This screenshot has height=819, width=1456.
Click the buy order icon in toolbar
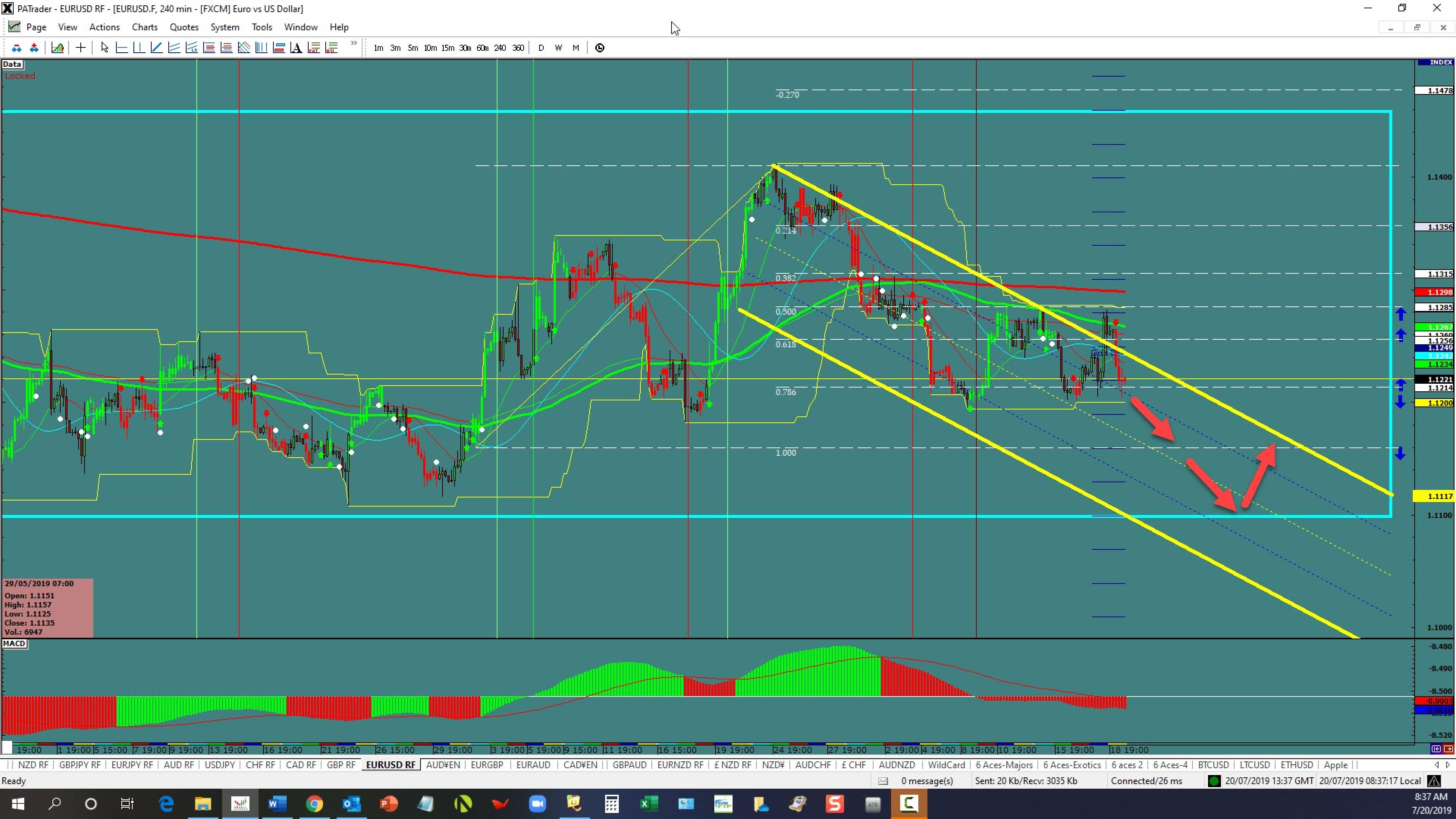point(17,48)
